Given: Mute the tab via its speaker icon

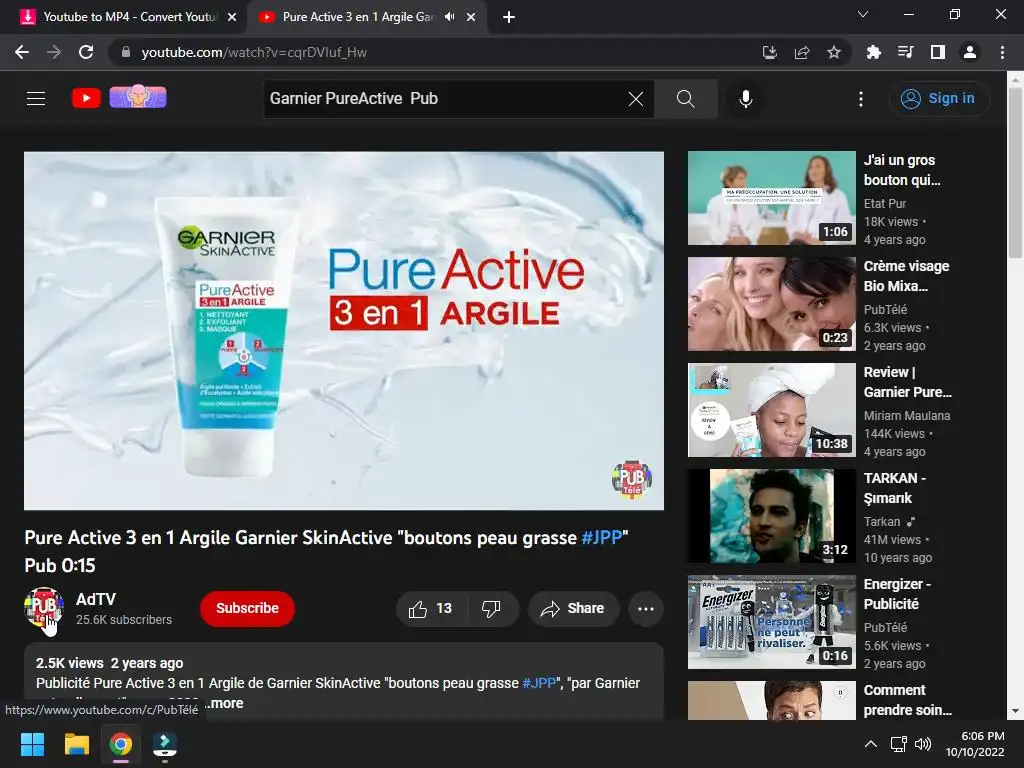Looking at the screenshot, I should [x=449, y=17].
